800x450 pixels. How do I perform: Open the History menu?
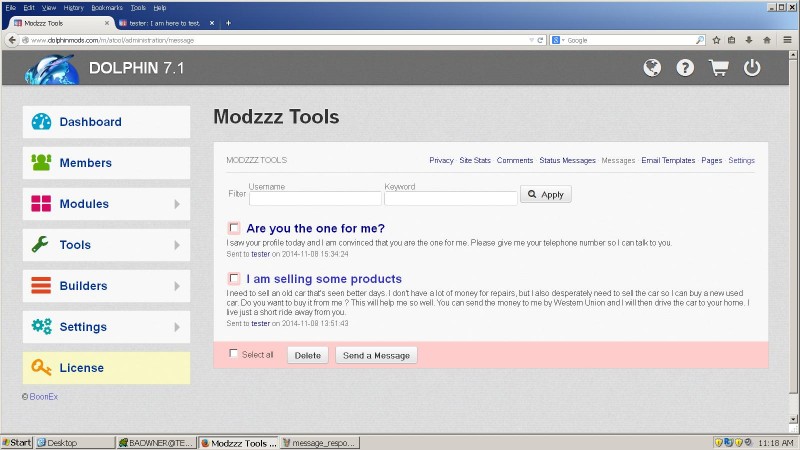pos(73,8)
